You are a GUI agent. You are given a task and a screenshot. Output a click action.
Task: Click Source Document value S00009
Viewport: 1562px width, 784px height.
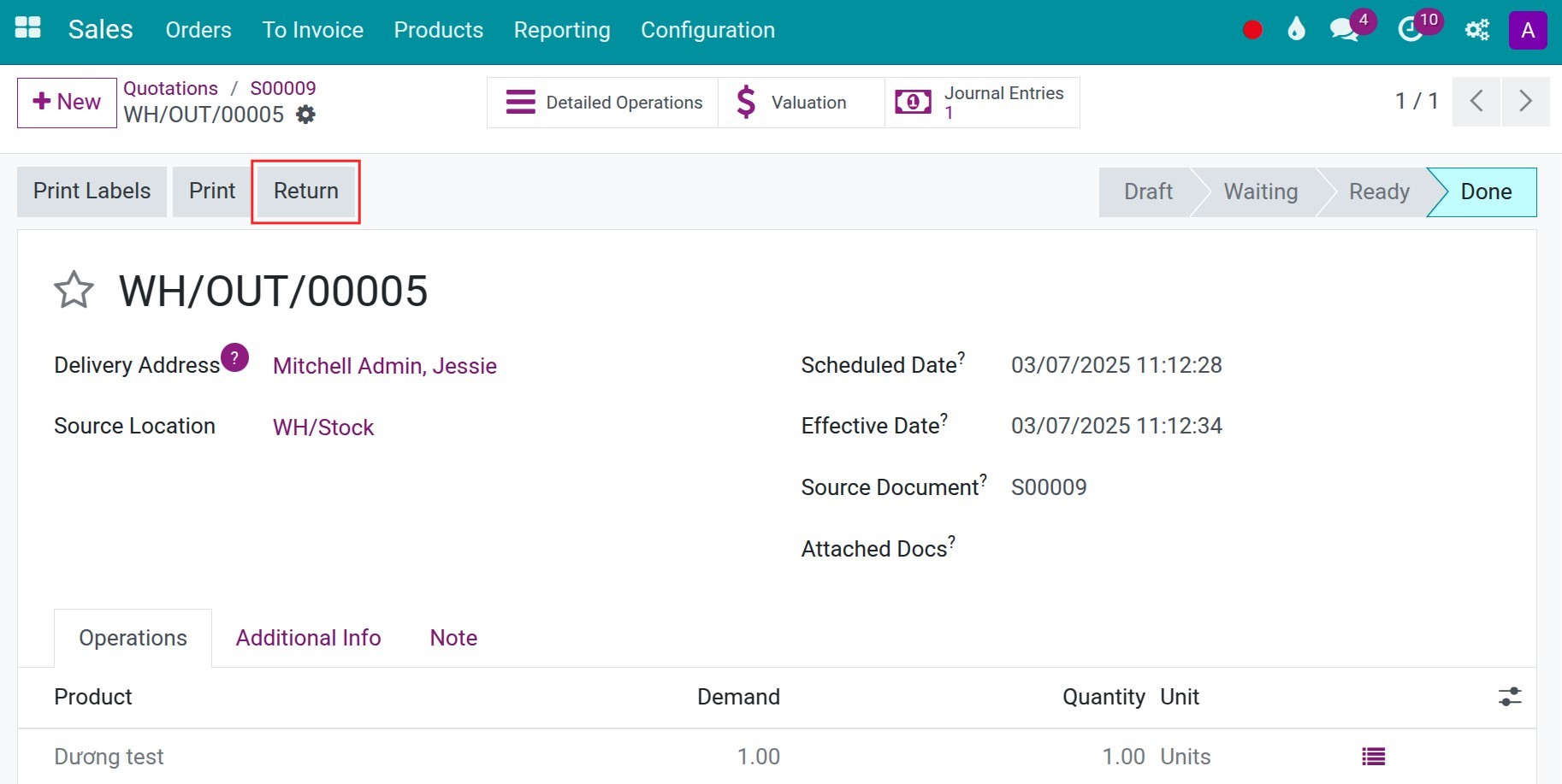[1049, 487]
